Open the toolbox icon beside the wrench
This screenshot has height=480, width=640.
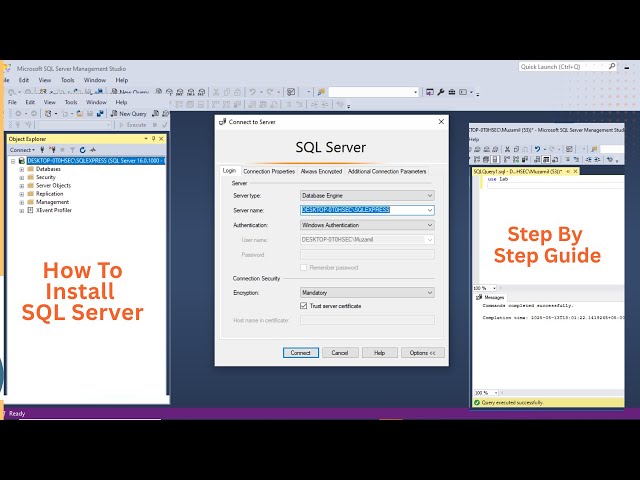[452, 92]
